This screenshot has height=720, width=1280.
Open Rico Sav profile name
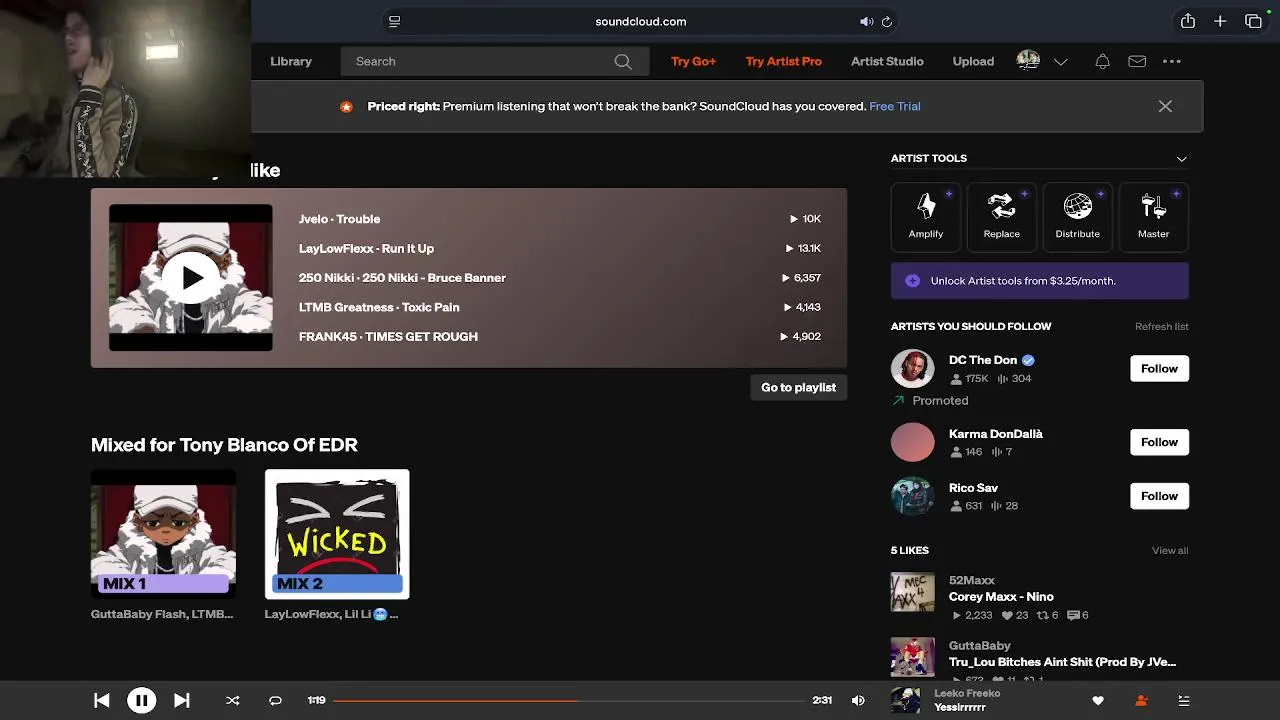pos(973,488)
